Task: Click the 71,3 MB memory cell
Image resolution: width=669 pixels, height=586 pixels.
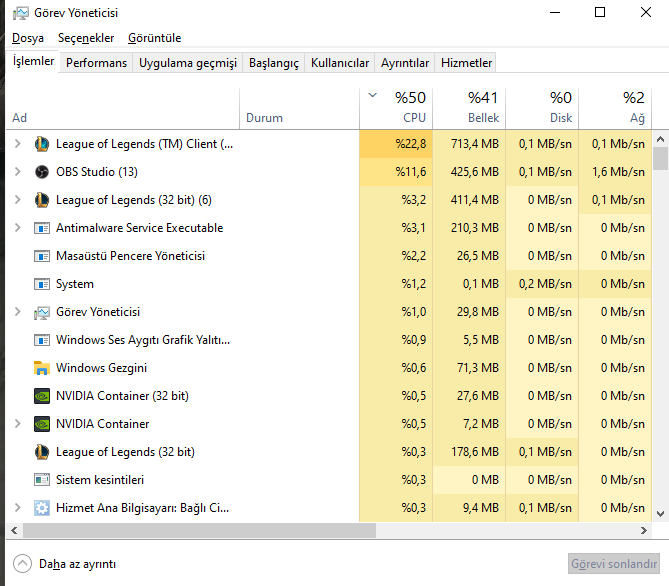Action: 469,368
